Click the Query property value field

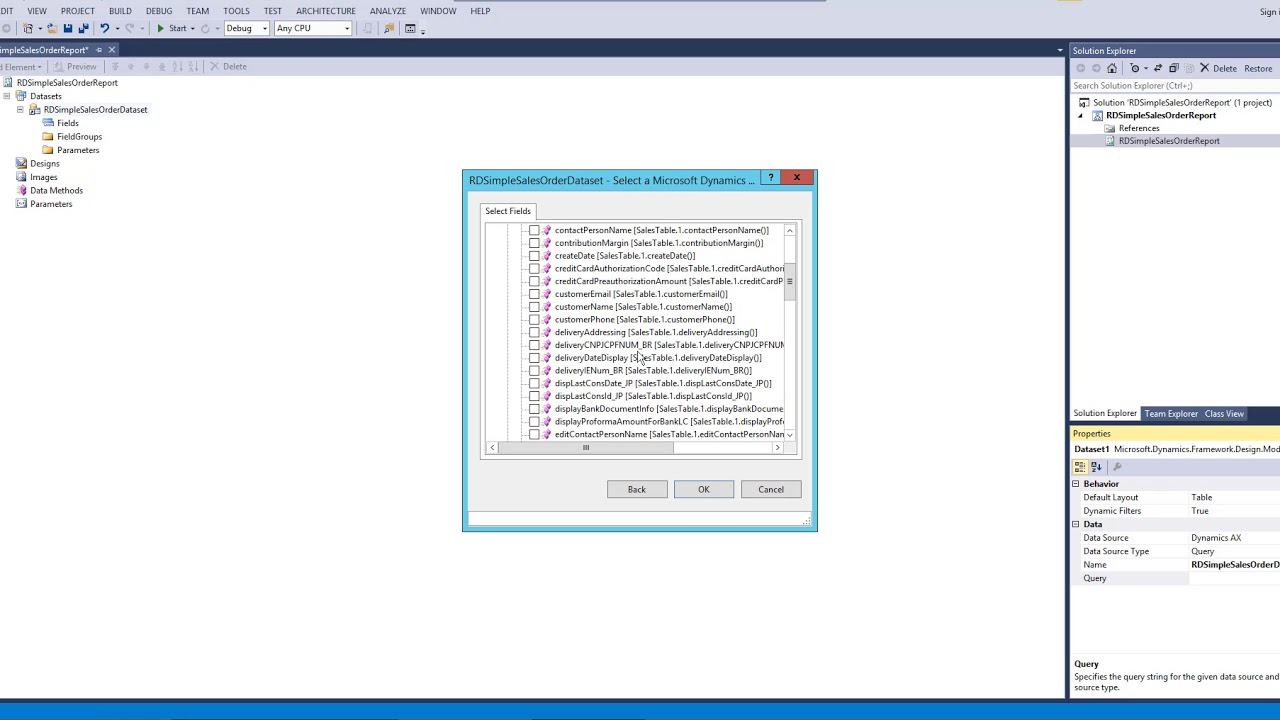(1235, 578)
